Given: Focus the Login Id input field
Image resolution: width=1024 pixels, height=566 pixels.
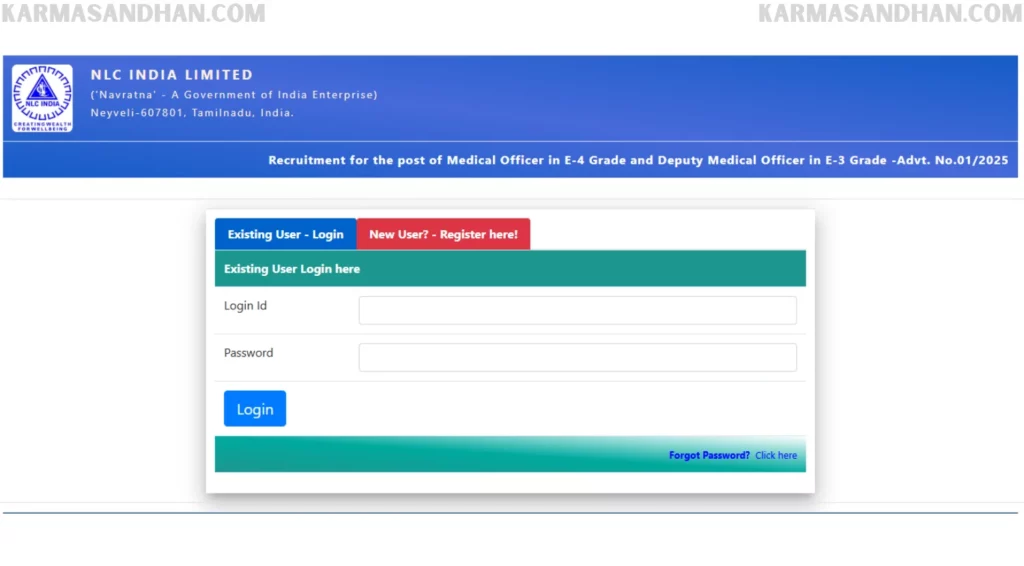Looking at the screenshot, I should 577,310.
